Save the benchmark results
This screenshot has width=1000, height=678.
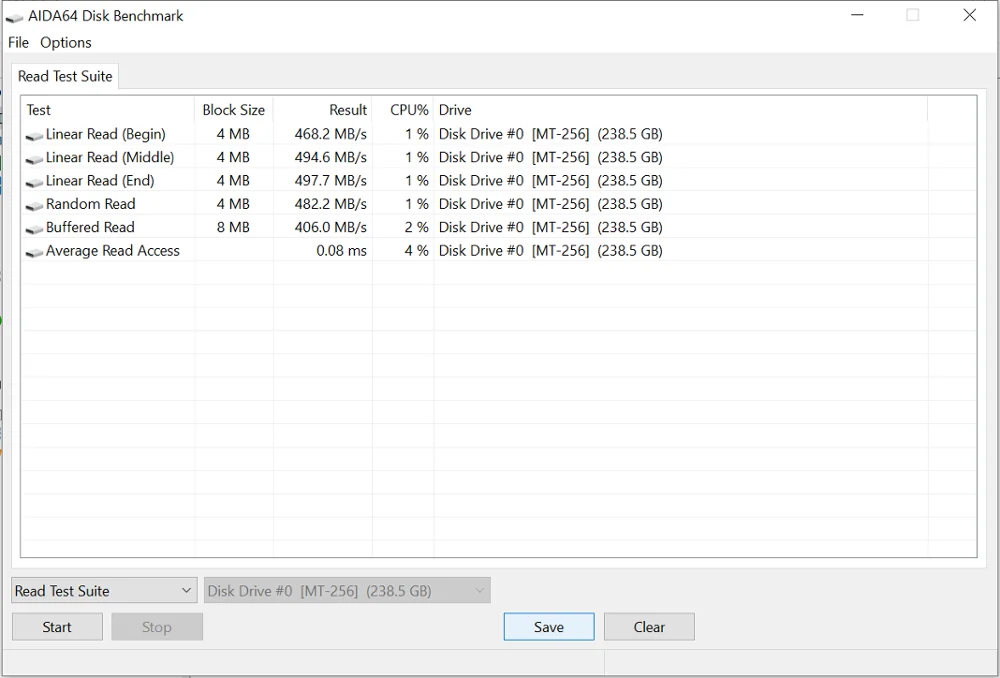click(549, 627)
